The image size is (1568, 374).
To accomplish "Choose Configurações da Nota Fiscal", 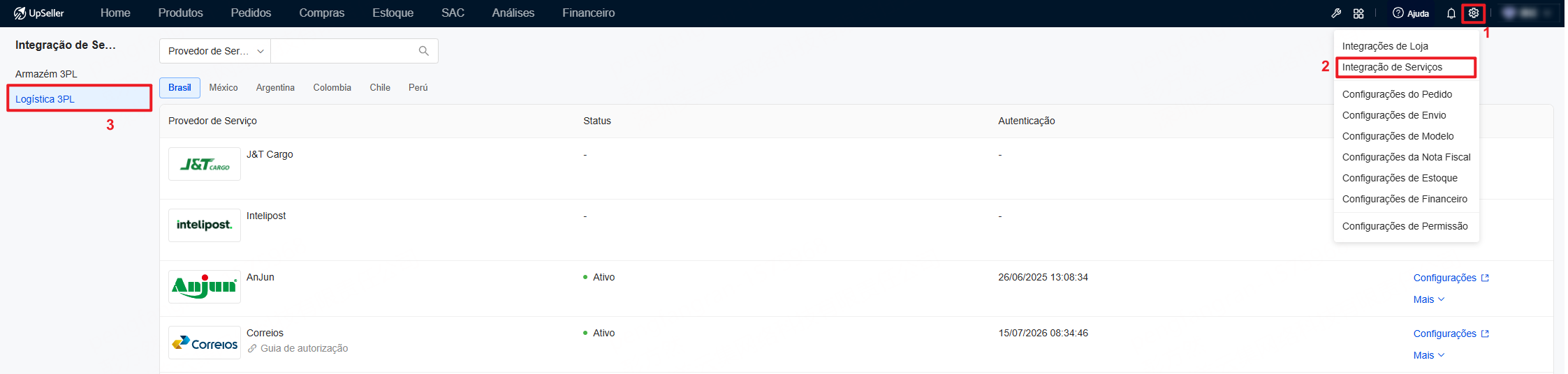I will click(x=1406, y=157).
